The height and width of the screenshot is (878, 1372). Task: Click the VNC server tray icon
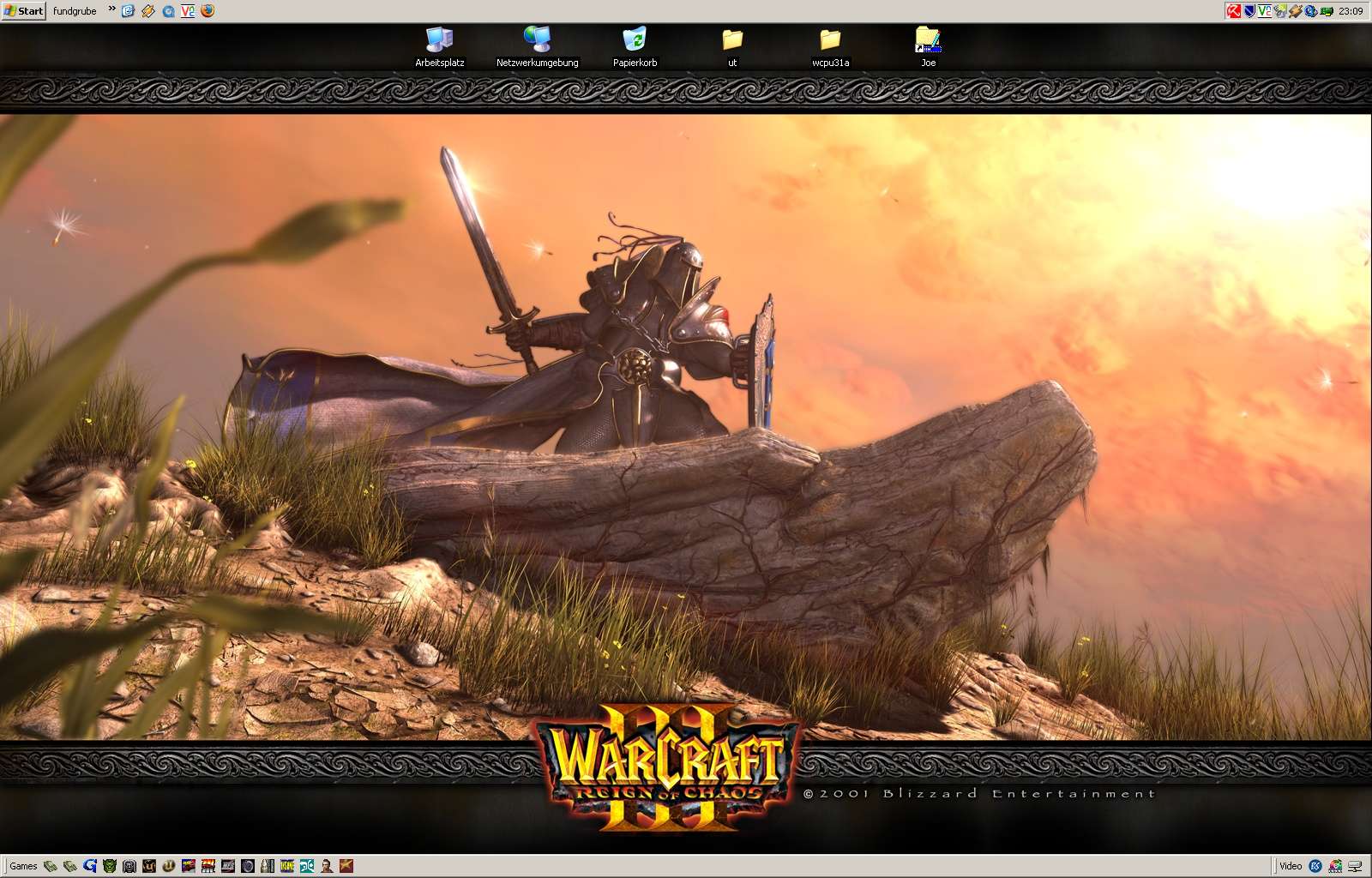click(x=1265, y=11)
